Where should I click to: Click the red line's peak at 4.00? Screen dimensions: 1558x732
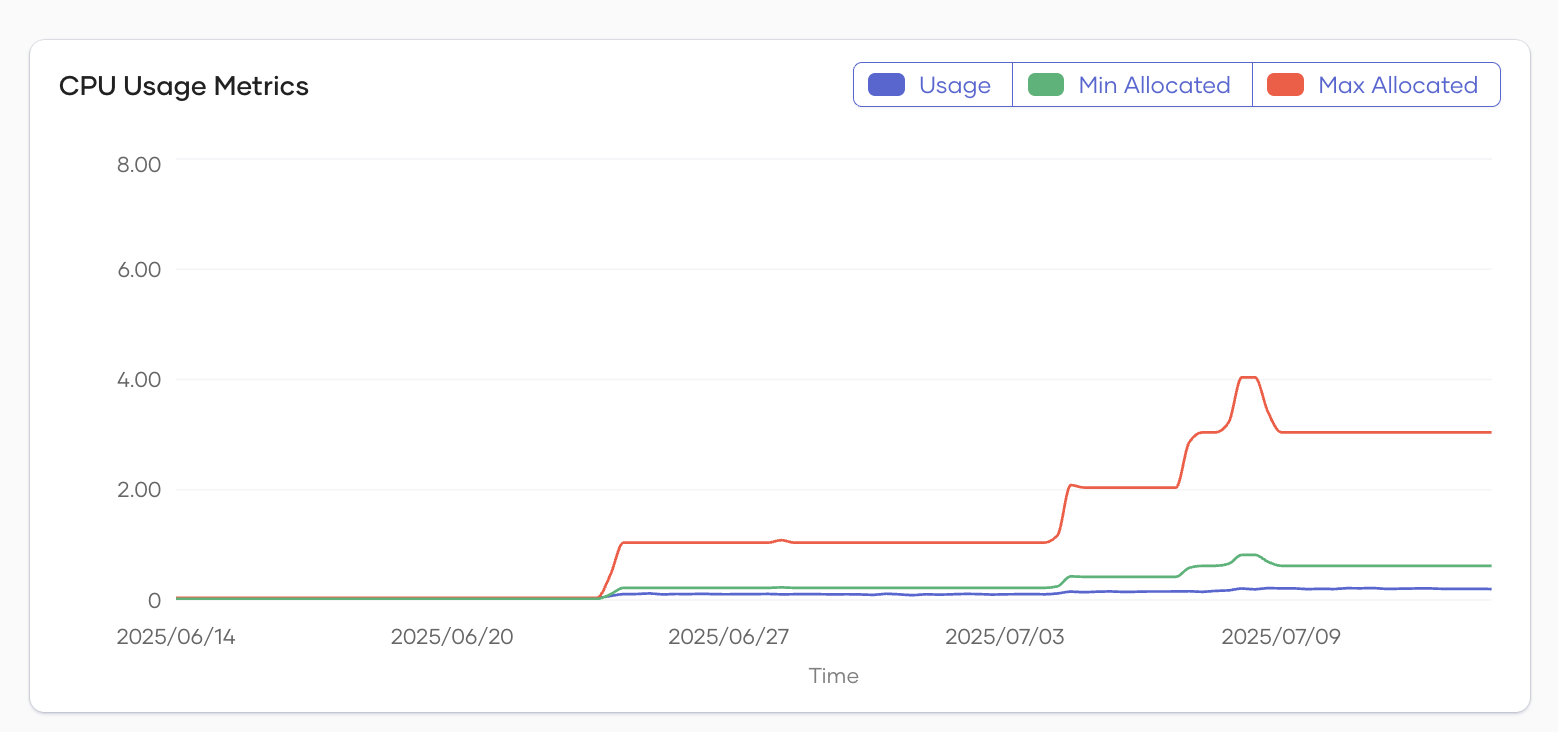[1247, 377]
